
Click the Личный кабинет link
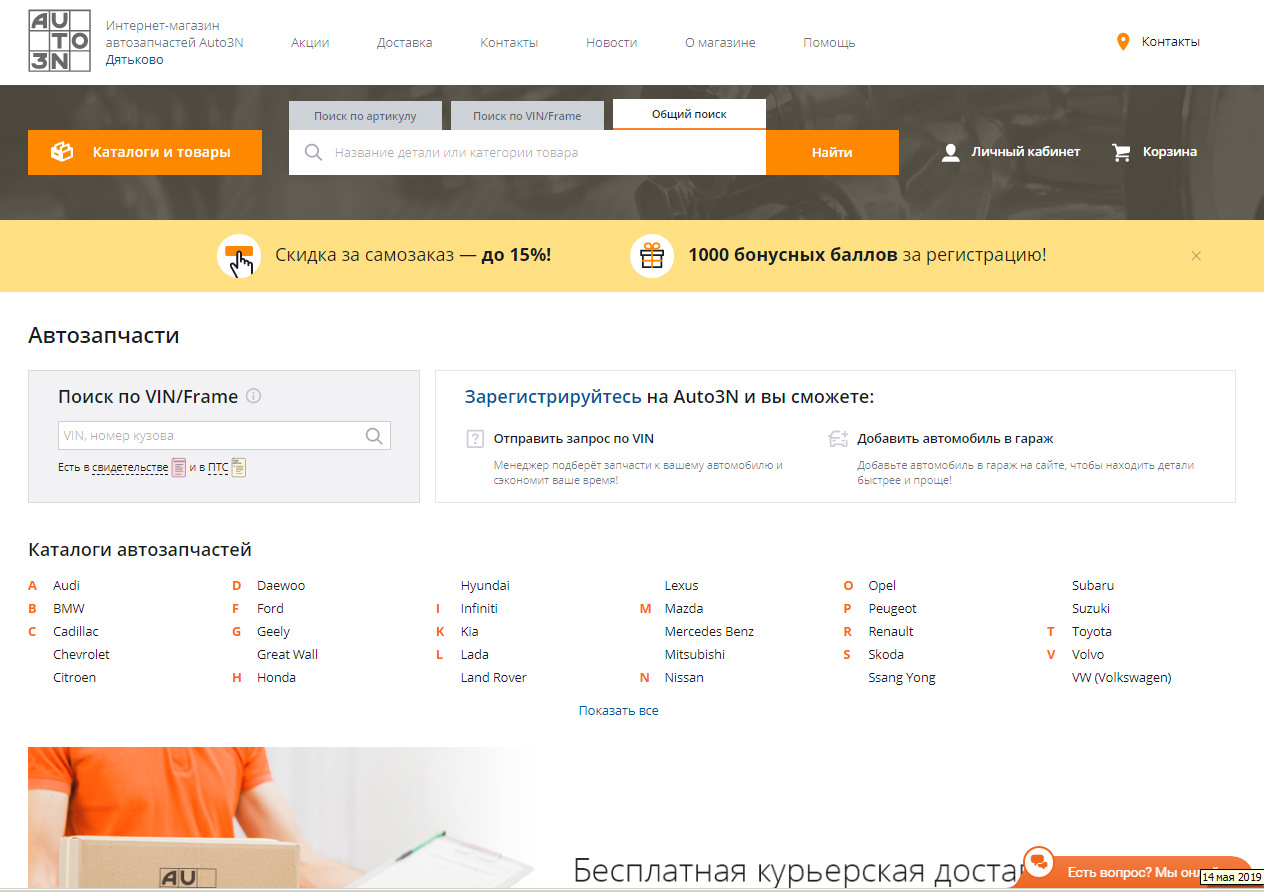click(x=1026, y=152)
